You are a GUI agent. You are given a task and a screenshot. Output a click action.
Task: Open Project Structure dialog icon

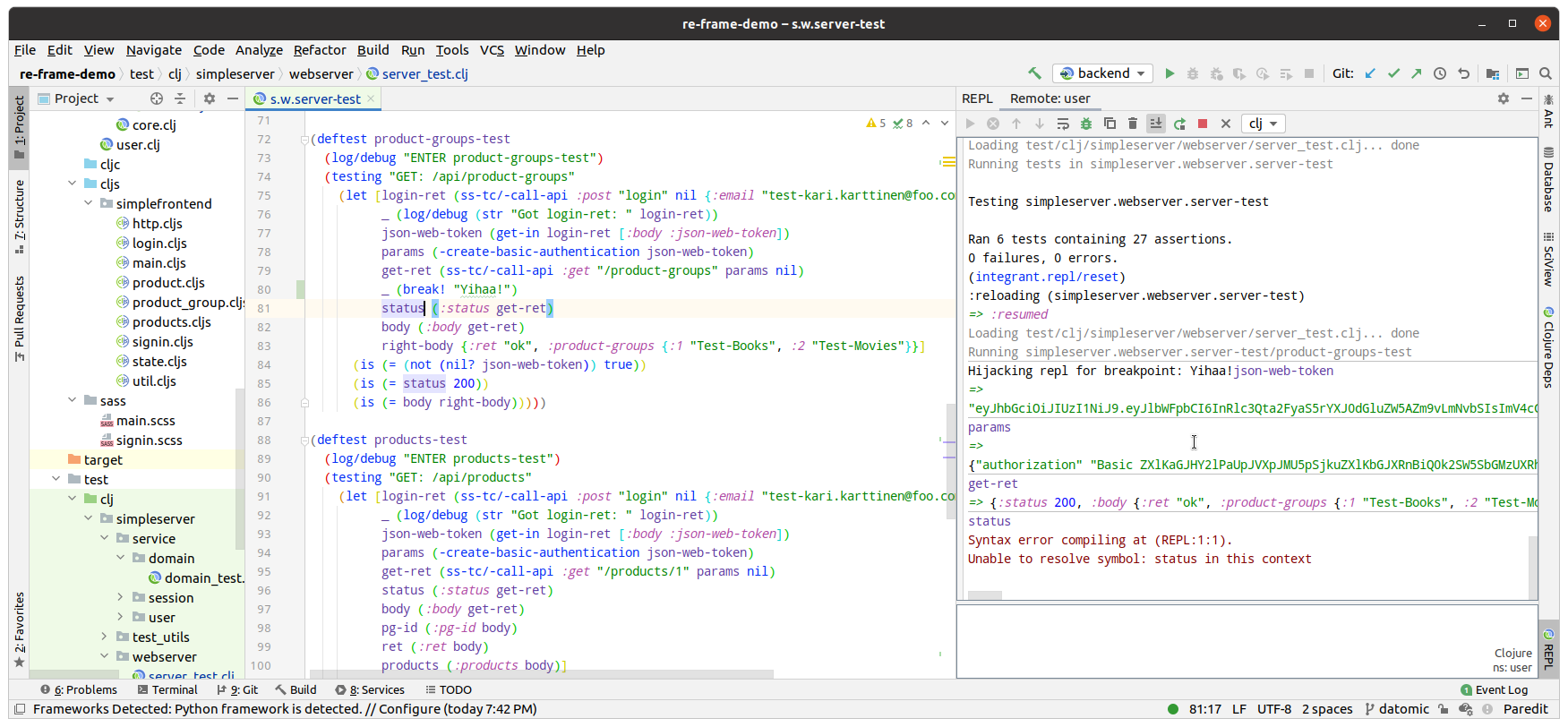tap(1492, 73)
